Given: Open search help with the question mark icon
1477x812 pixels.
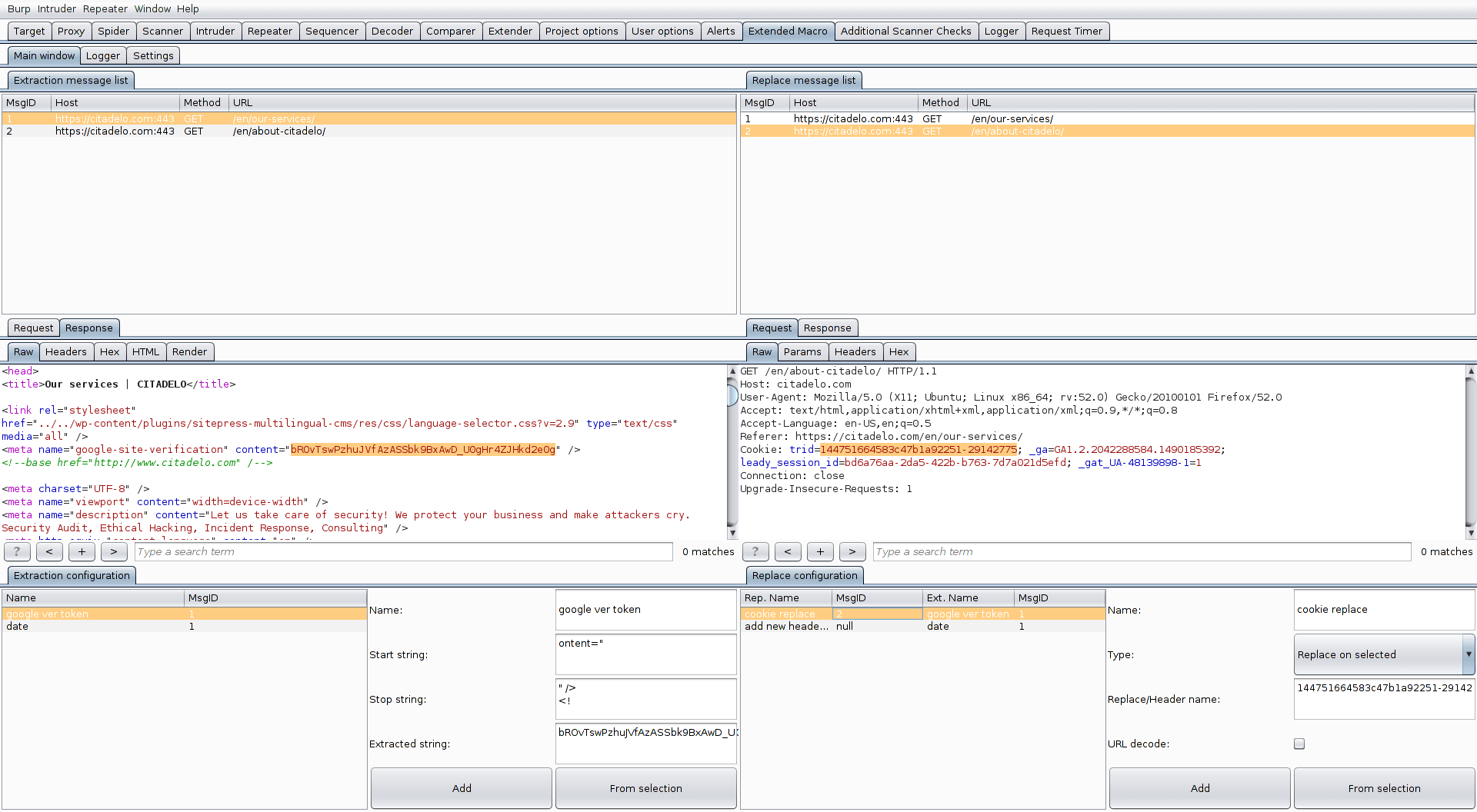Looking at the screenshot, I should tap(17, 551).
